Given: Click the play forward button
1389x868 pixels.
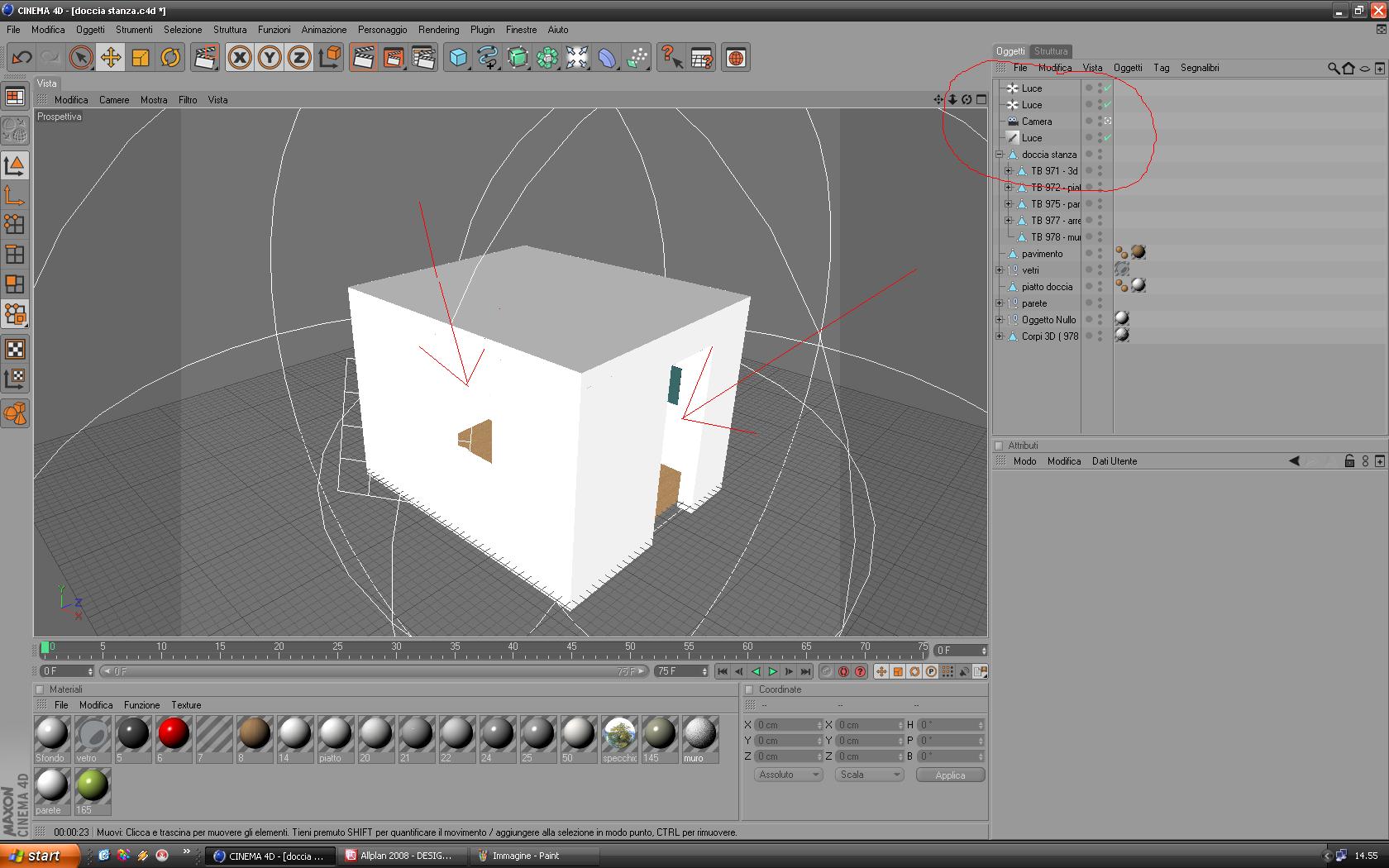Looking at the screenshot, I should tap(772, 671).
